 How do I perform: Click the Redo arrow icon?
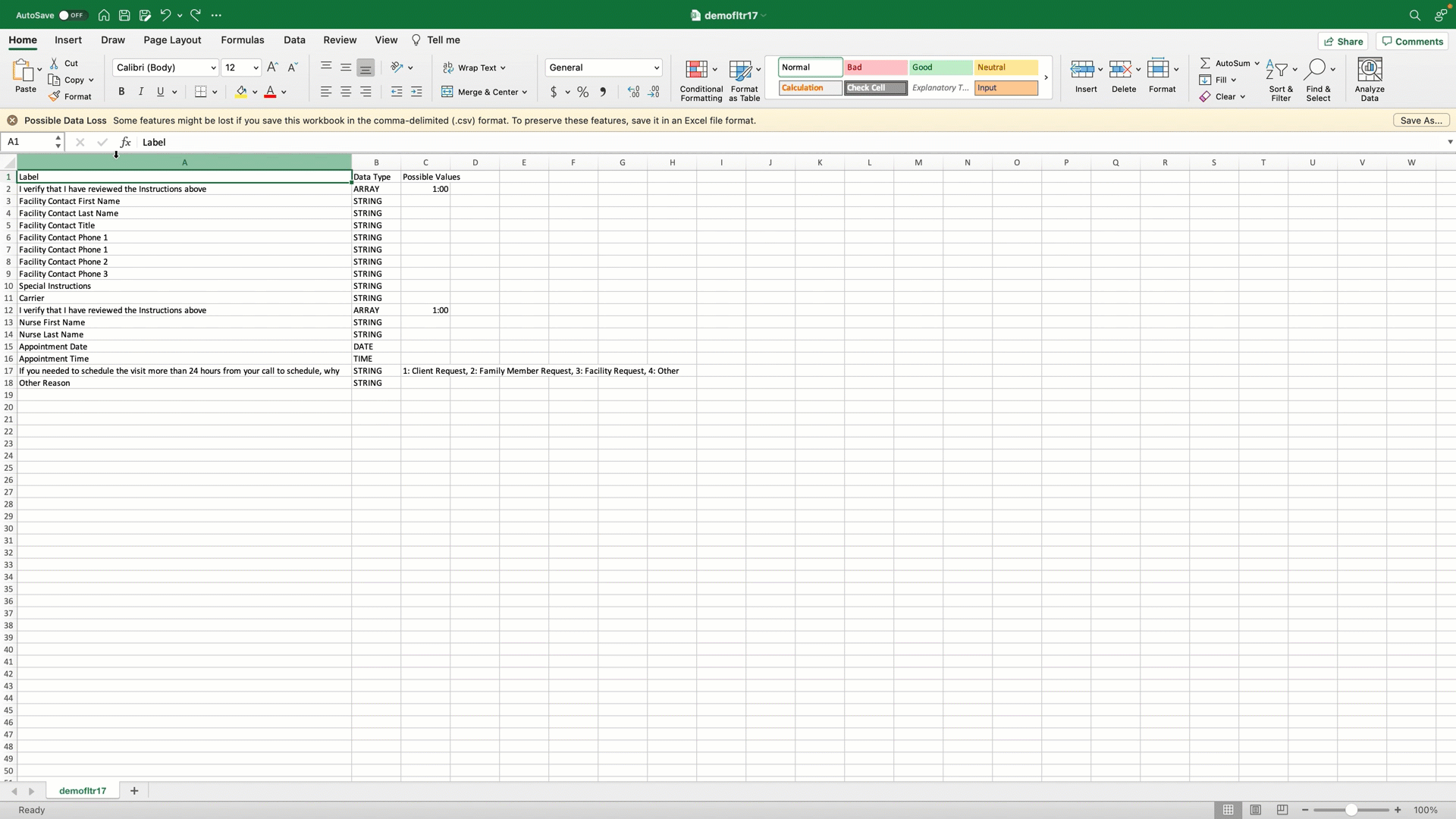(196, 15)
